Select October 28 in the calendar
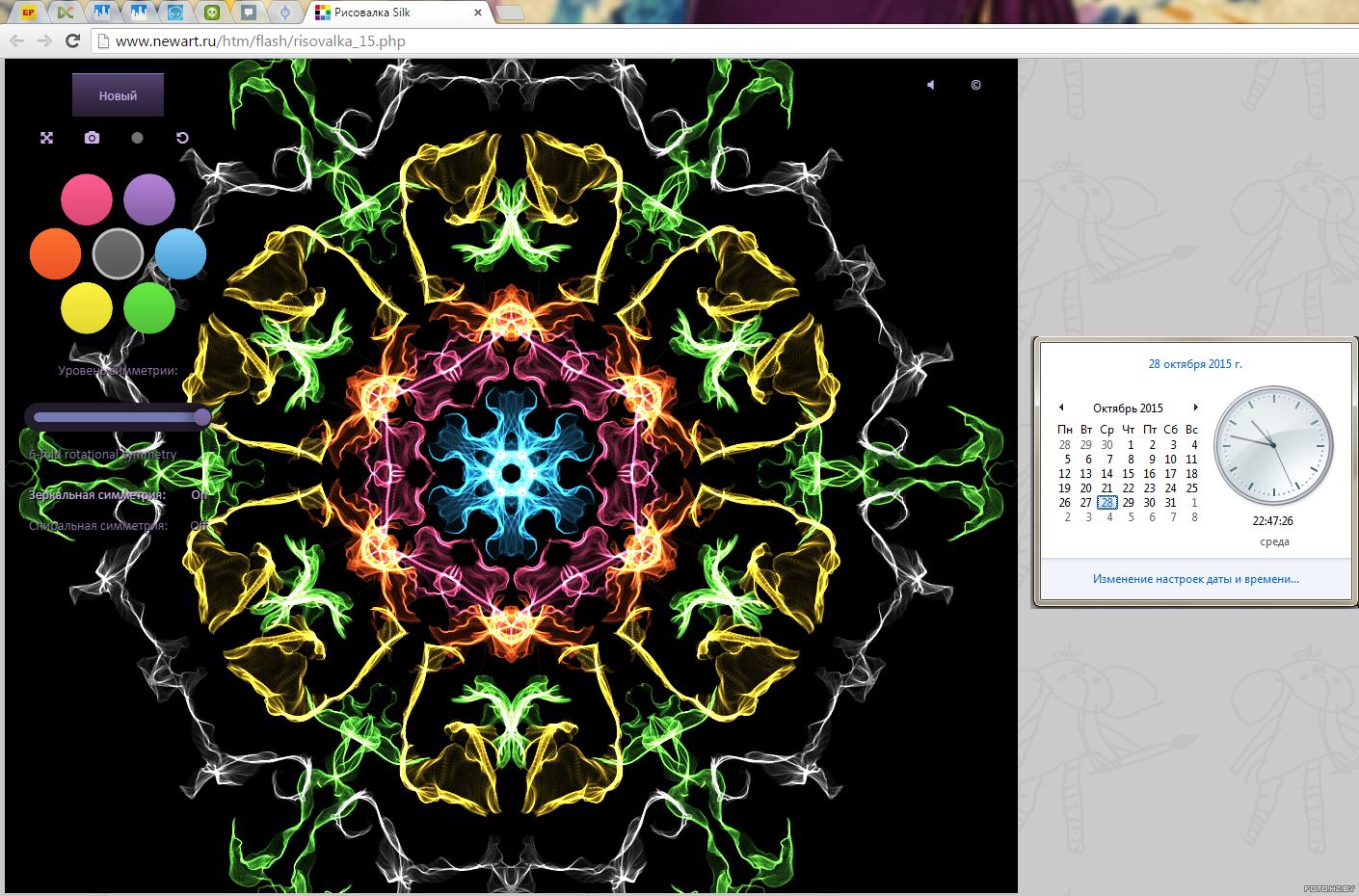The image size is (1359, 896). click(1106, 503)
